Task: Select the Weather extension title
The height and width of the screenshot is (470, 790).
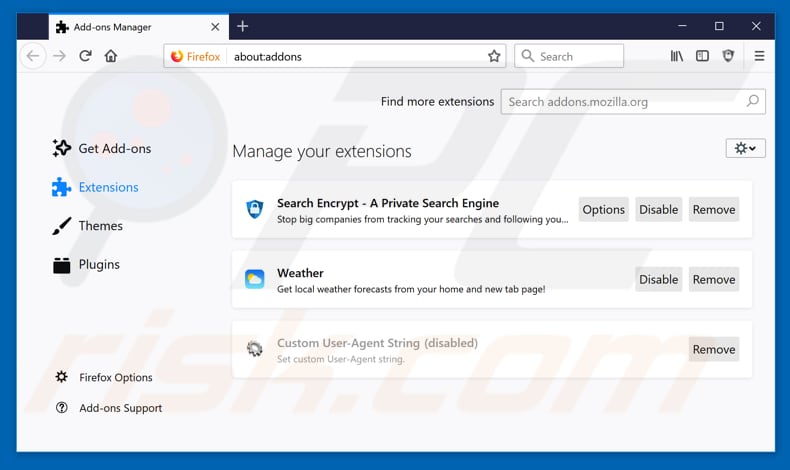Action: (300, 273)
